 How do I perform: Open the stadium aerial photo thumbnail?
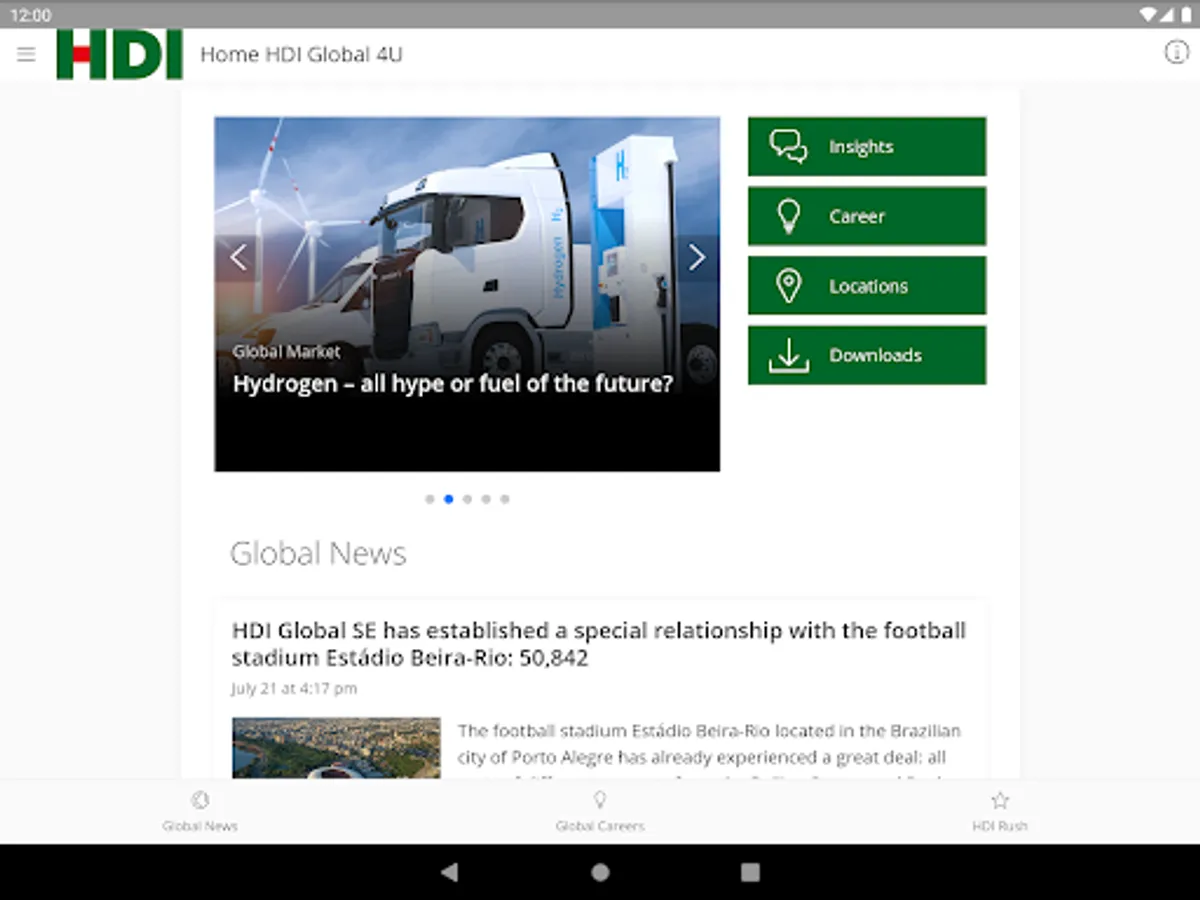coord(336,748)
